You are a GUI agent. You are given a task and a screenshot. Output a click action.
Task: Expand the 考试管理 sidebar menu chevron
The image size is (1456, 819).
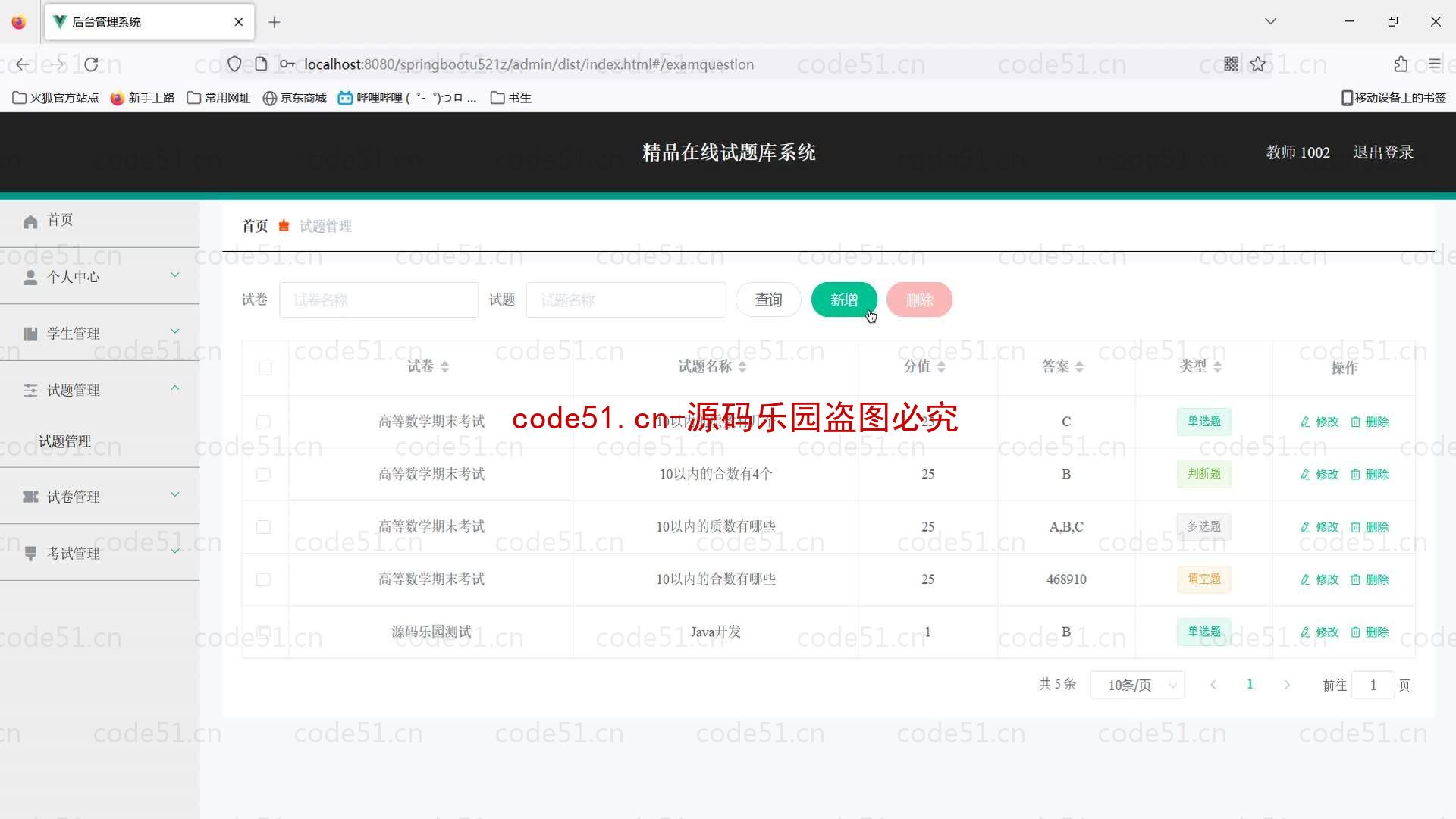pos(175,551)
